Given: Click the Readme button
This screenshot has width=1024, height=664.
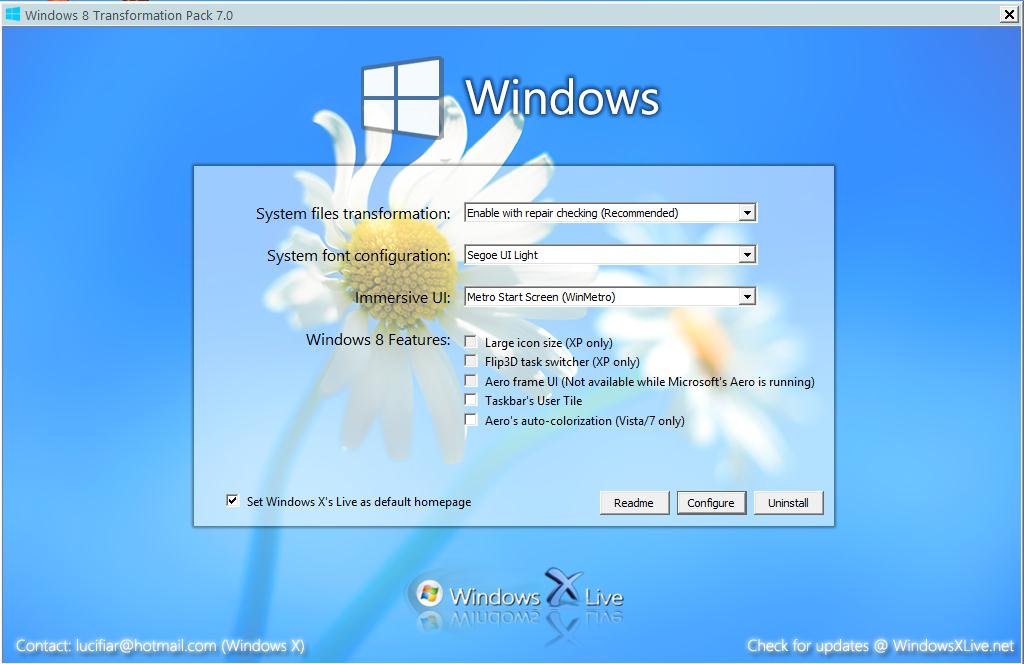Looking at the screenshot, I should pos(634,502).
